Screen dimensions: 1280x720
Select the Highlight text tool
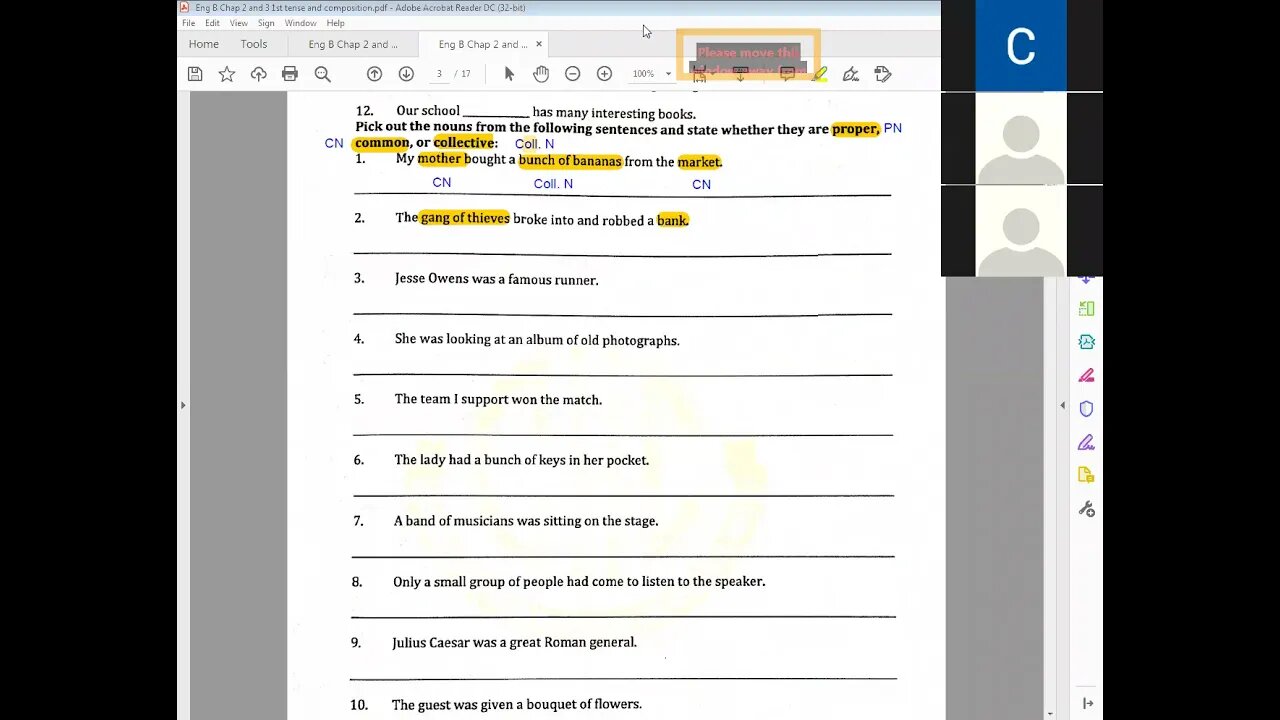coord(819,74)
